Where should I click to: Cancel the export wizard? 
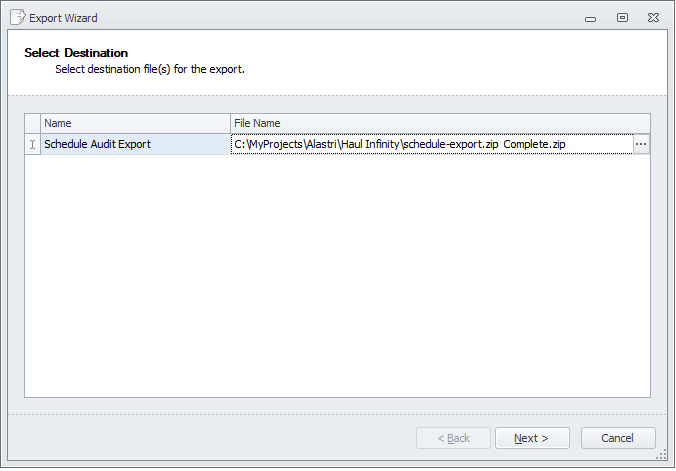coord(617,438)
